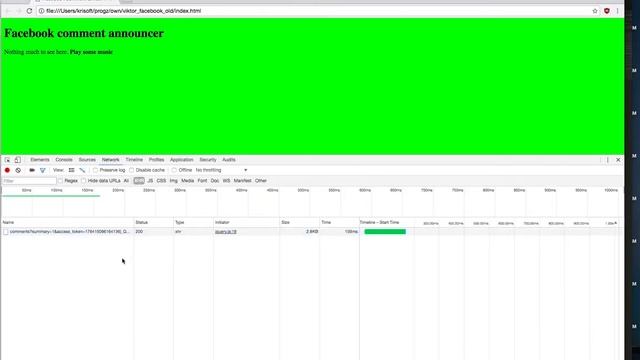Open DevTools customize menu

tap(608, 160)
